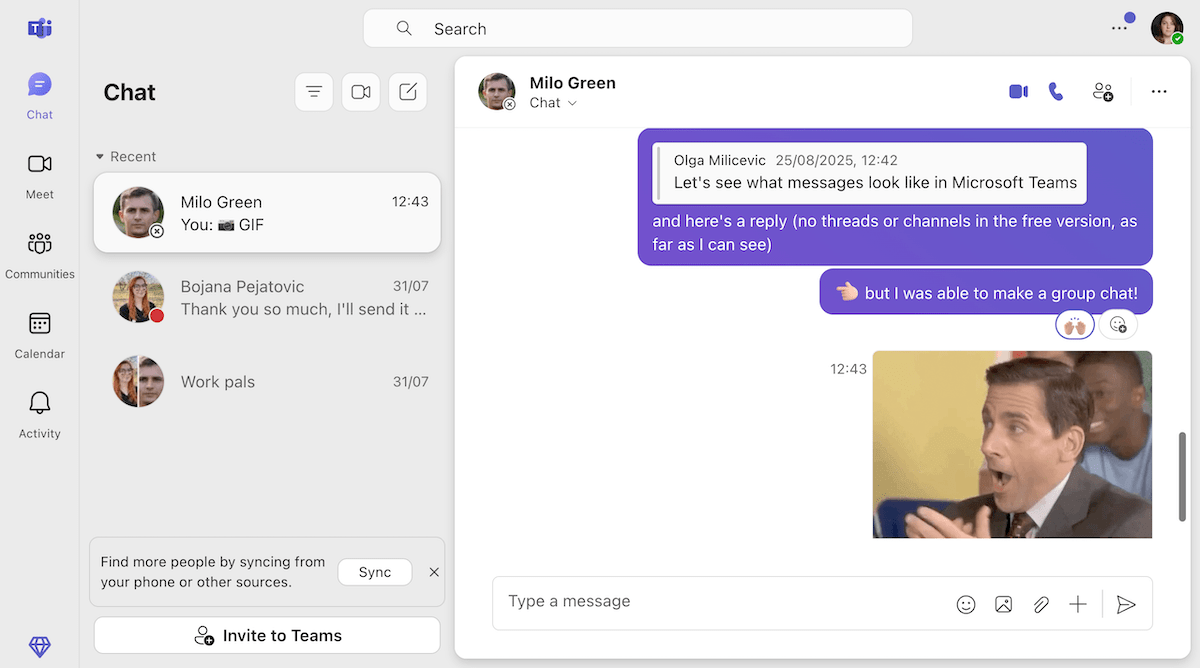This screenshot has width=1200, height=668.
Task: Open the emoji picker in compose box
Action: click(965, 604)
